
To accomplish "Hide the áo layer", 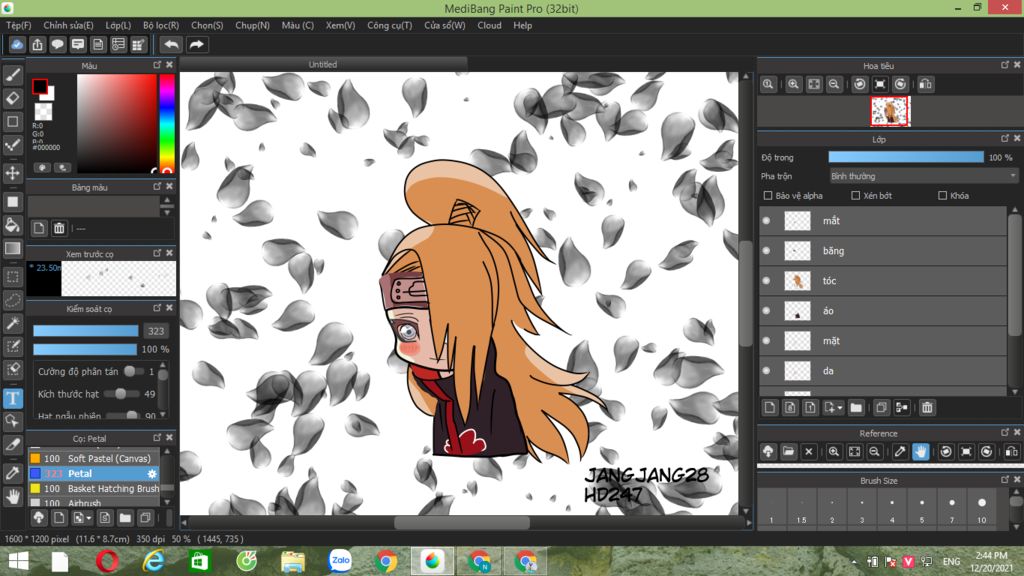I will tap(767, 311).
